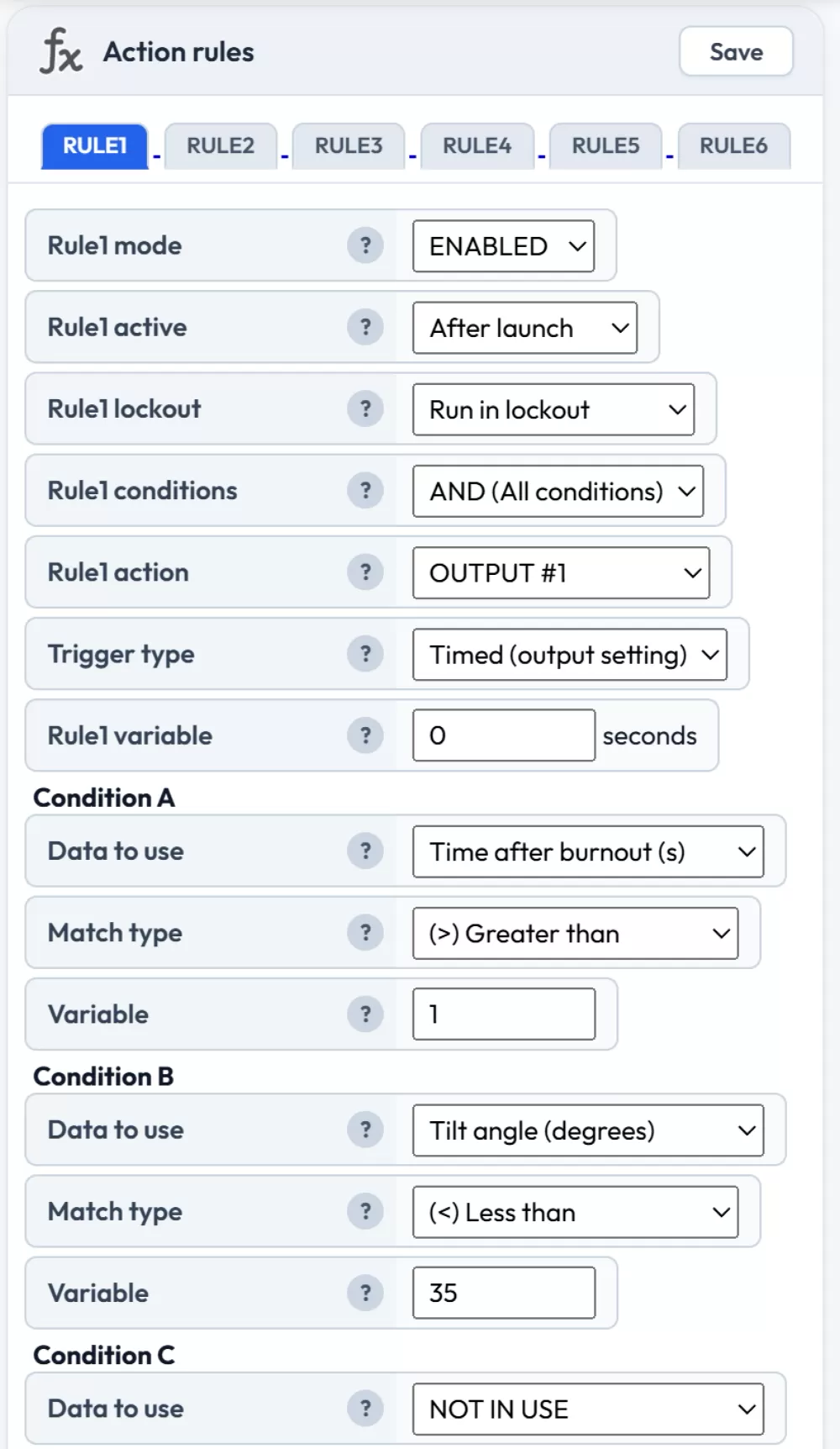Click the fx Action rules icon

(x=60, y=51)
